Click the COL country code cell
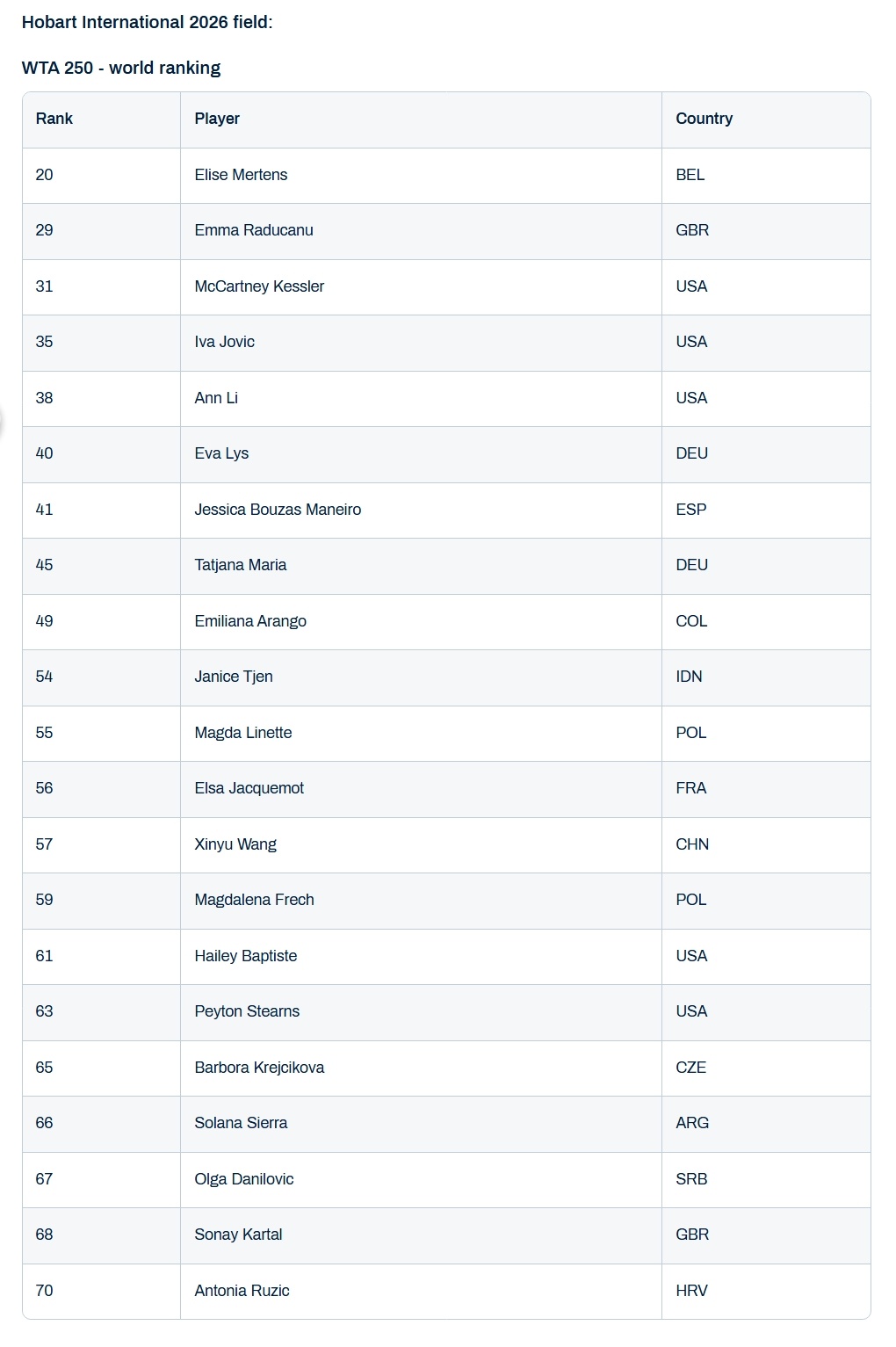 [x=691, y=621]
